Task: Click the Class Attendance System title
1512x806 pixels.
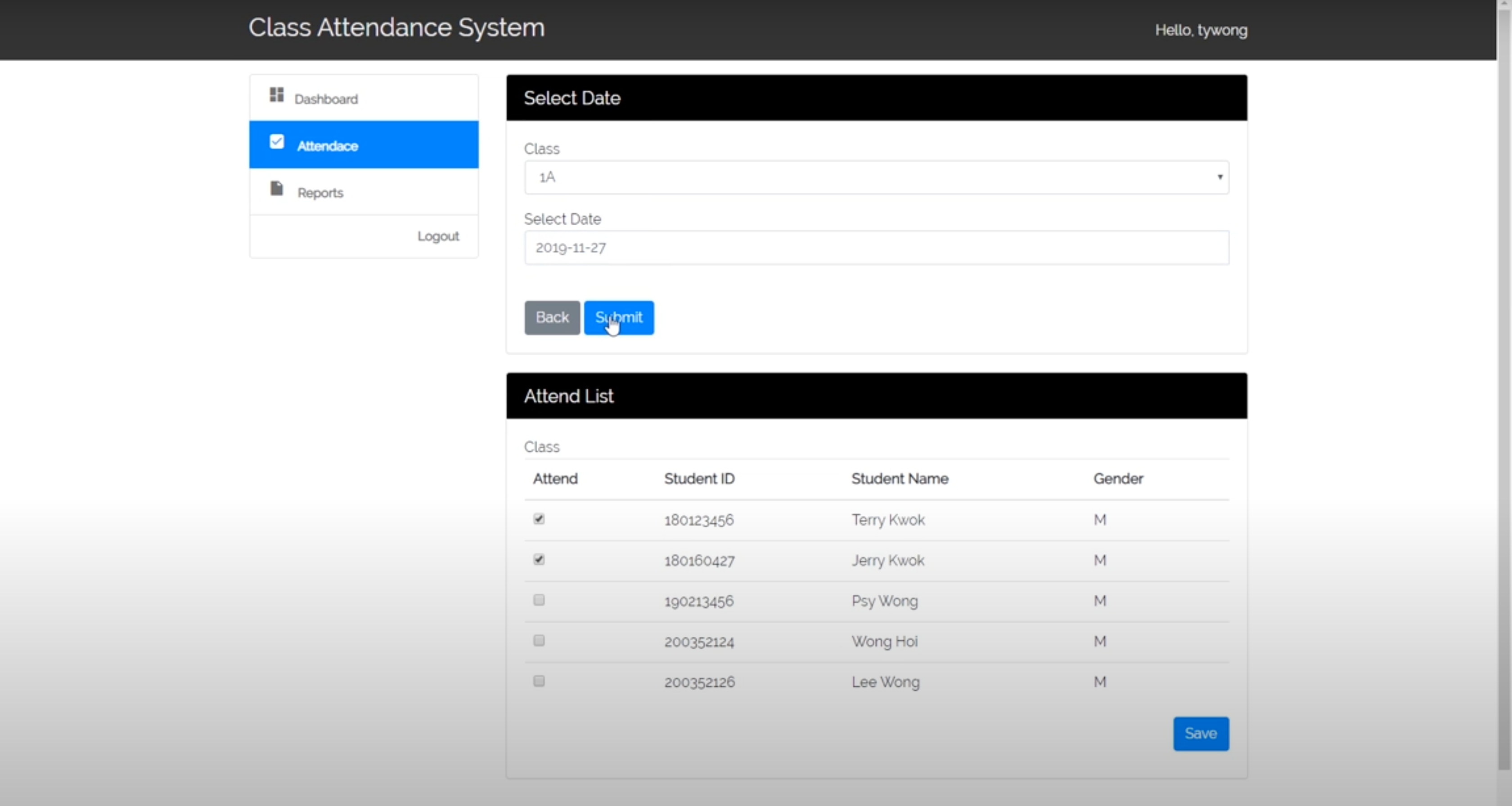Action: click(x=396, y=27)
